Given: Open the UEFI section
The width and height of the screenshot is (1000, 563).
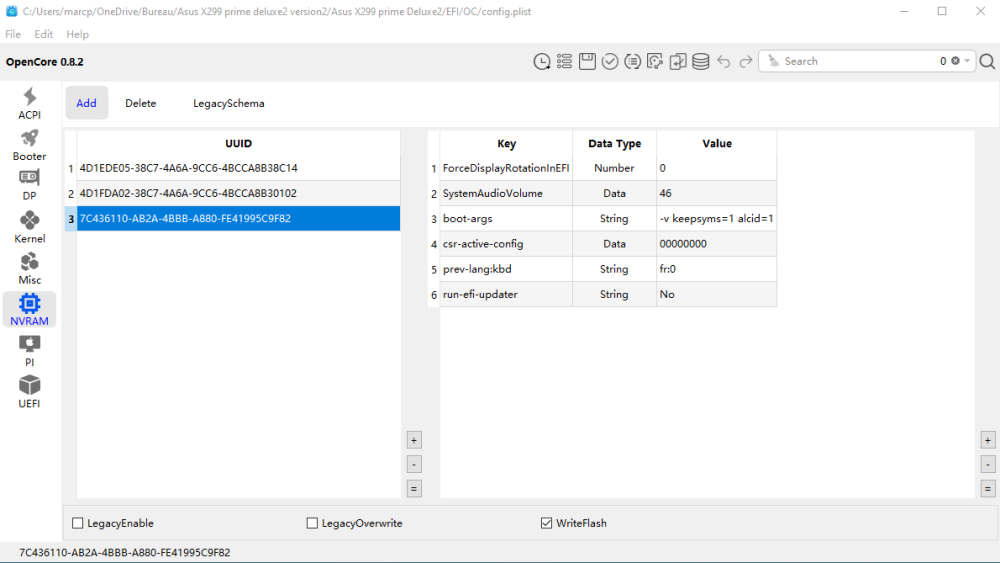Looking at the screenshot, I should [x=29, y=392].
